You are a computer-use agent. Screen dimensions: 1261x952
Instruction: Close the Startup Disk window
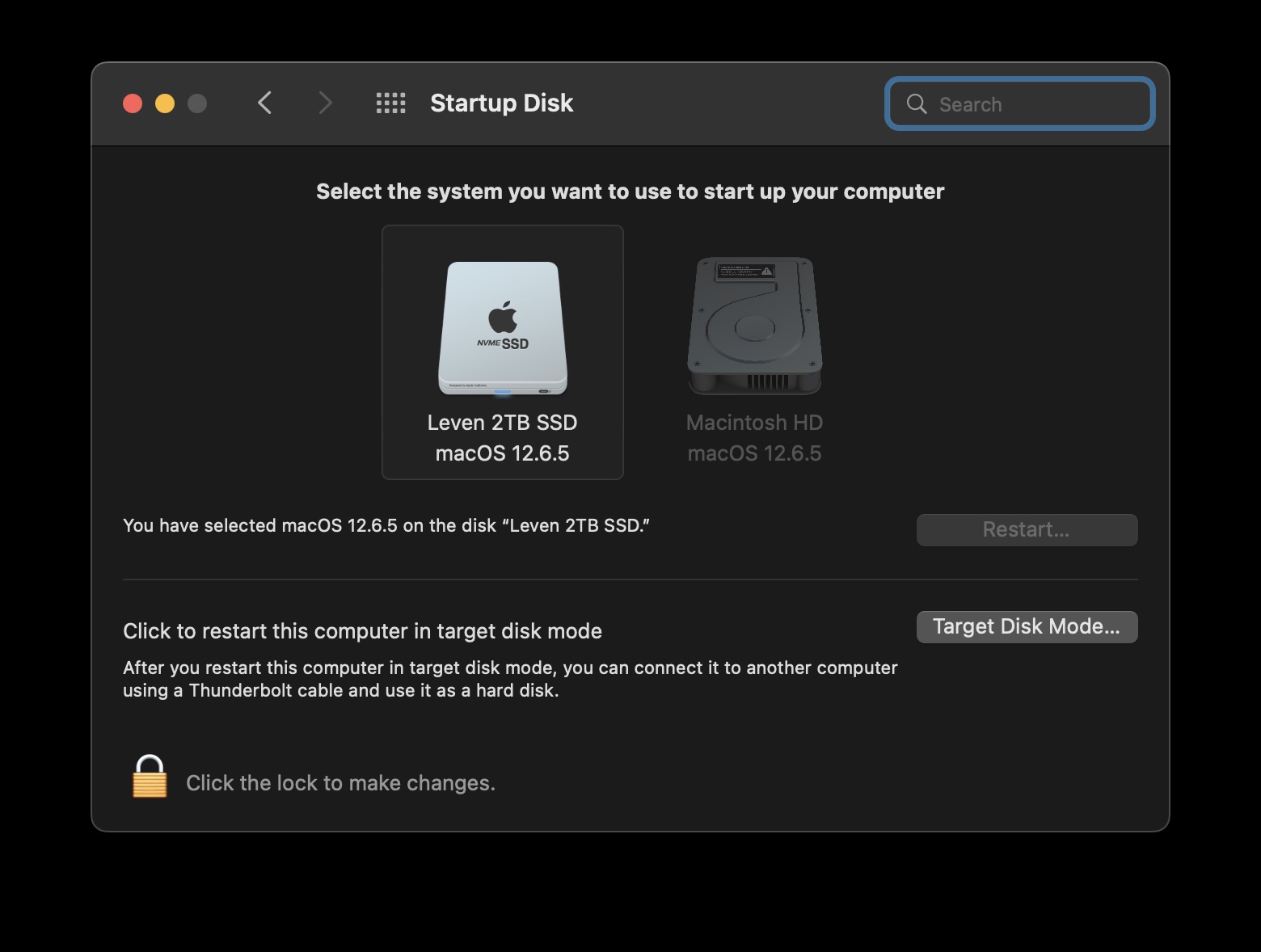point(133,103)
